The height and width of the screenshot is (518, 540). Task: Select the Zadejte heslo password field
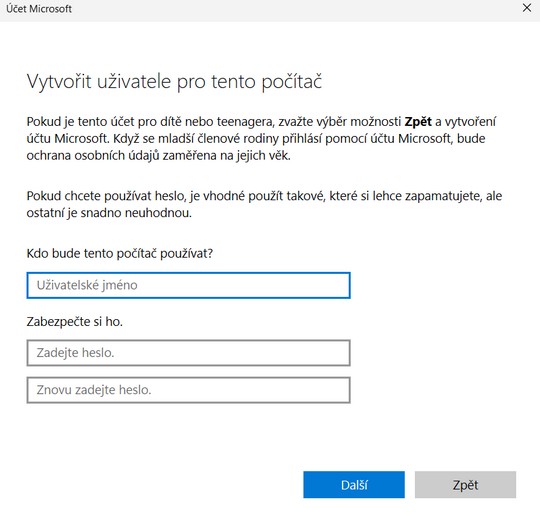pyautogui.click(x=188, y=353)
